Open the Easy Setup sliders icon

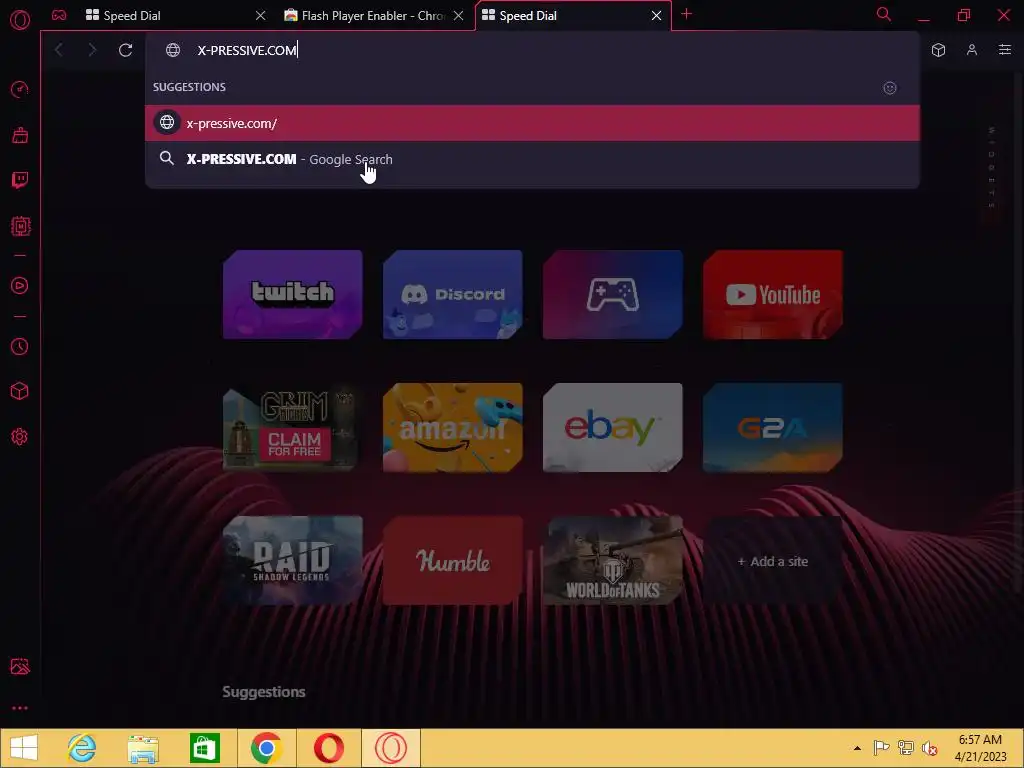coord(1005,50)
